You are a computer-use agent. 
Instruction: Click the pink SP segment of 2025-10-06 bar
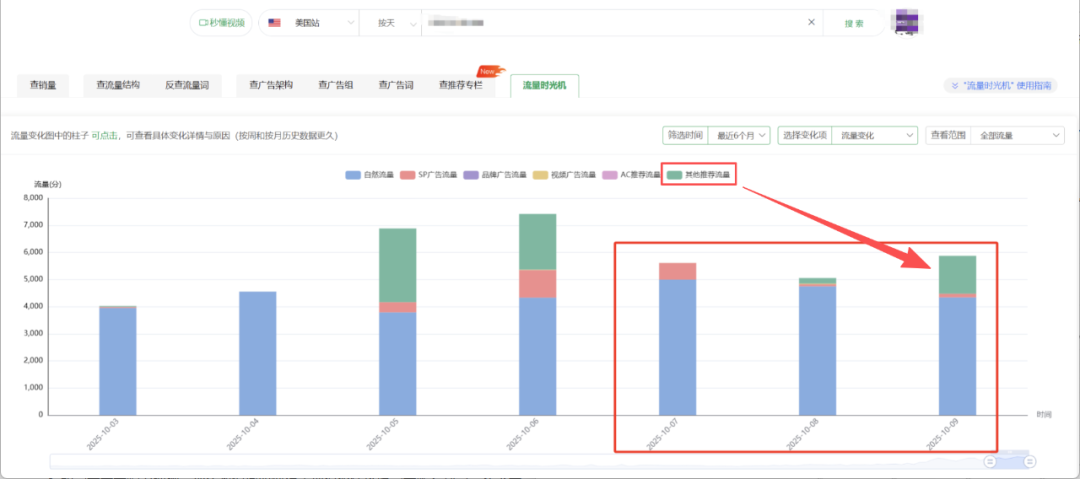(x=537, y=283)
